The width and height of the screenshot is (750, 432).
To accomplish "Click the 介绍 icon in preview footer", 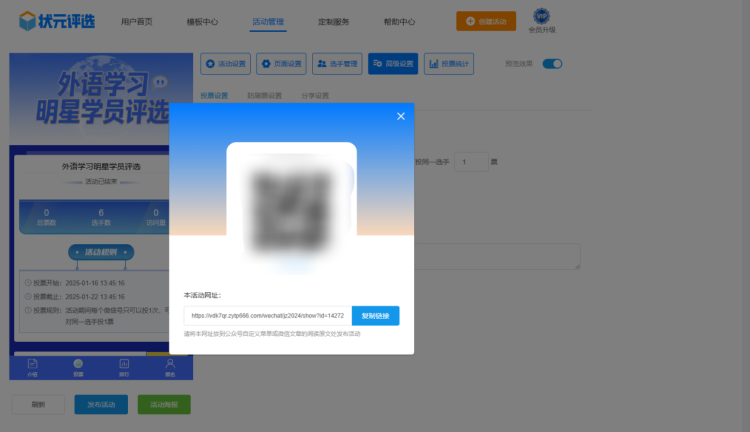I will click(x=33, y=367).
